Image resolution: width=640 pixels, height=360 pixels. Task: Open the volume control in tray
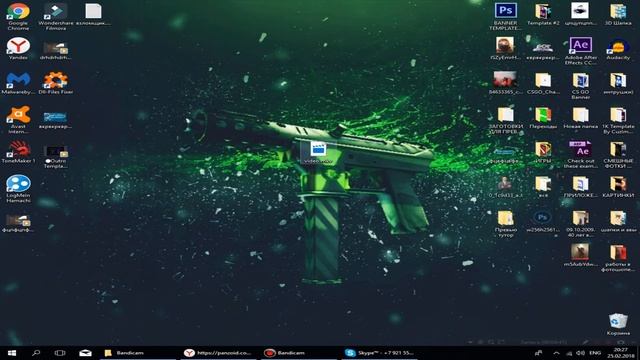[580, 353]
